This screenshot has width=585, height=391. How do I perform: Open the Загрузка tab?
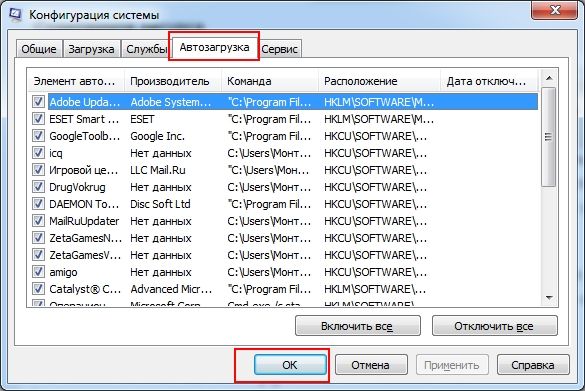click(91, 49)
